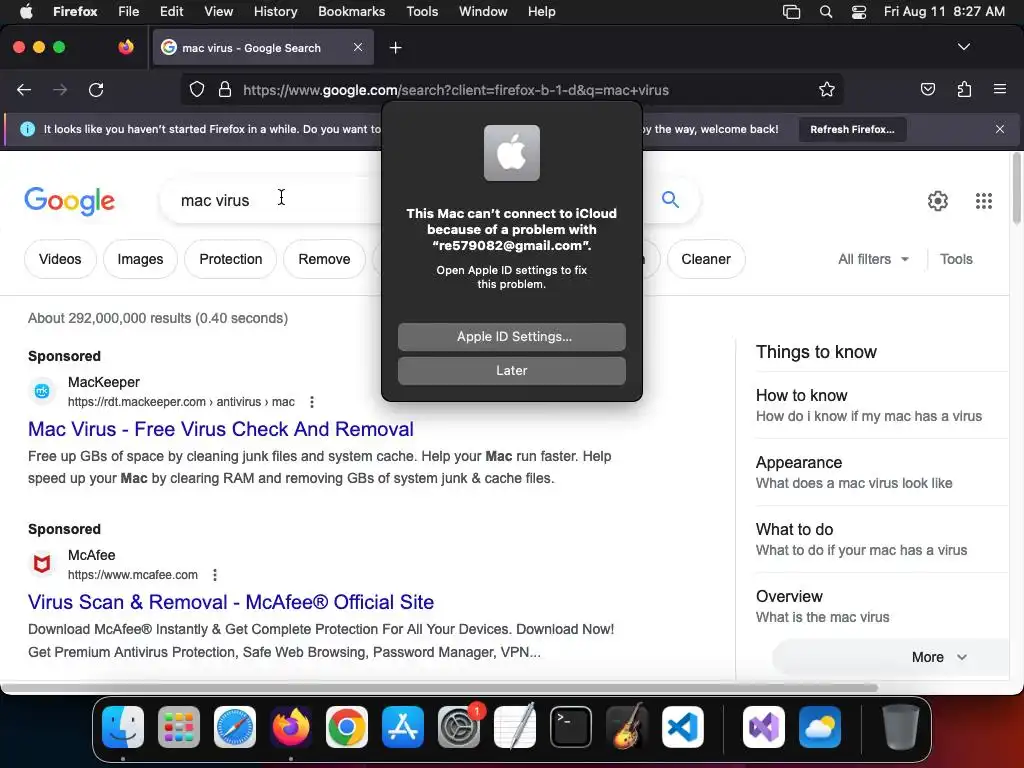Screen dimensions: 1024x768
Task: Open the weather cloud dock app
Action: (x=820, y=727)
